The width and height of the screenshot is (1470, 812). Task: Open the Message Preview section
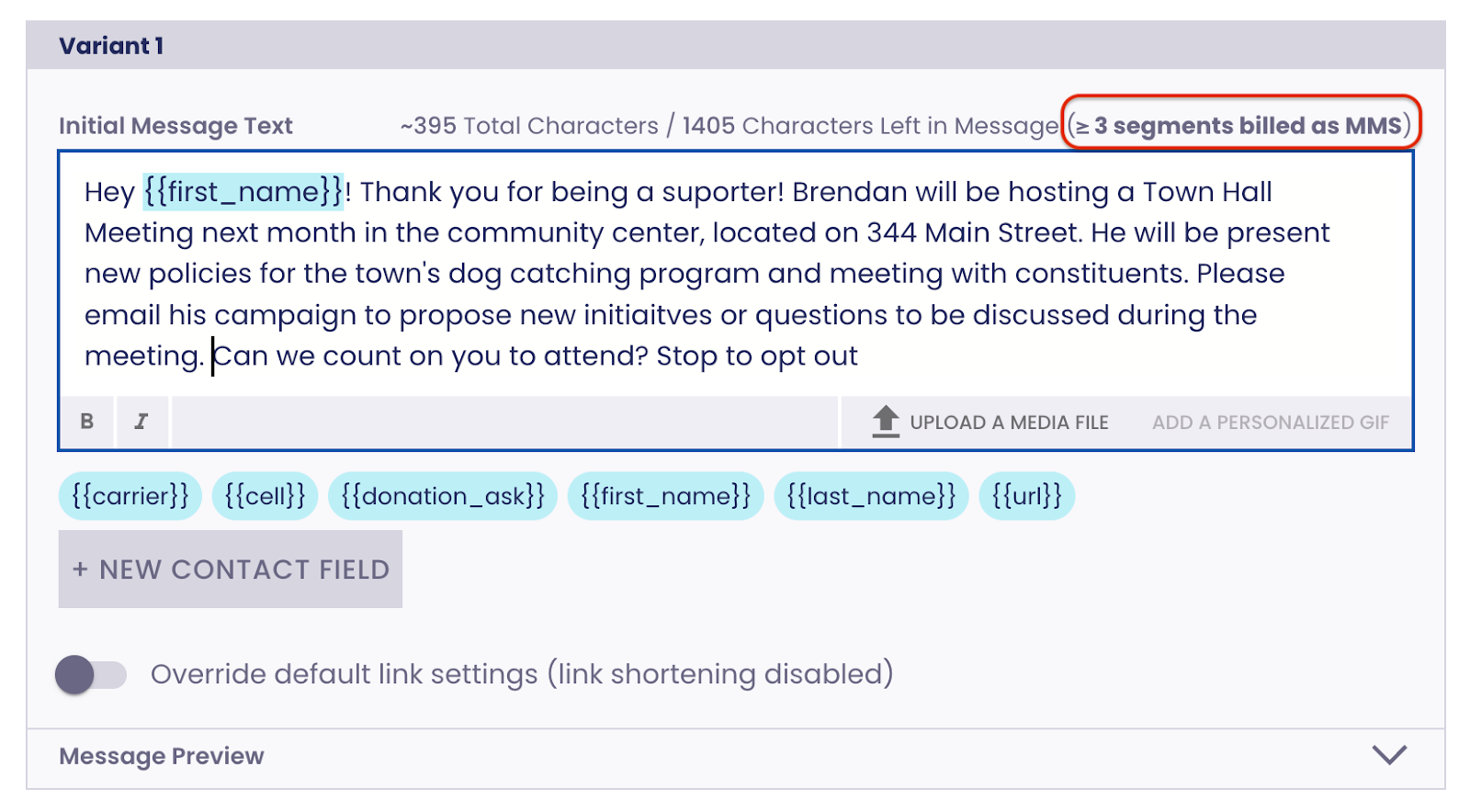point(162,756)
